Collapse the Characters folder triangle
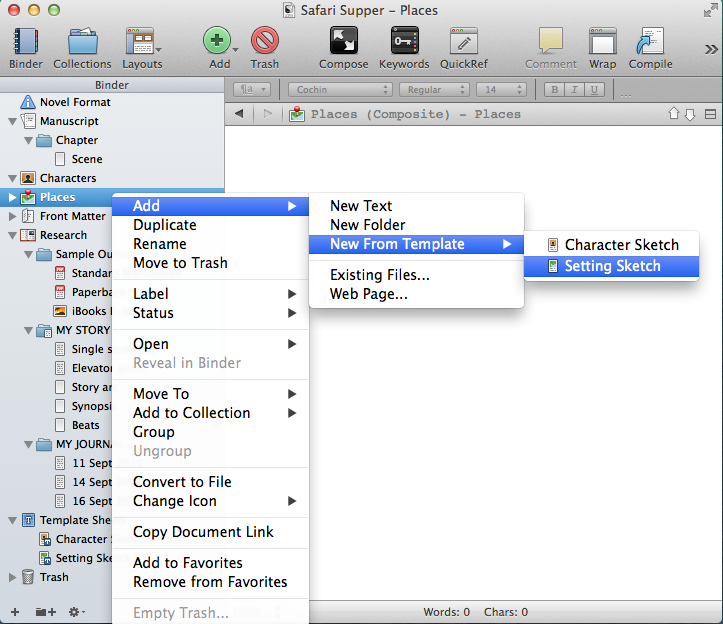Screen dimensions: 723x624 click(12, 178)
